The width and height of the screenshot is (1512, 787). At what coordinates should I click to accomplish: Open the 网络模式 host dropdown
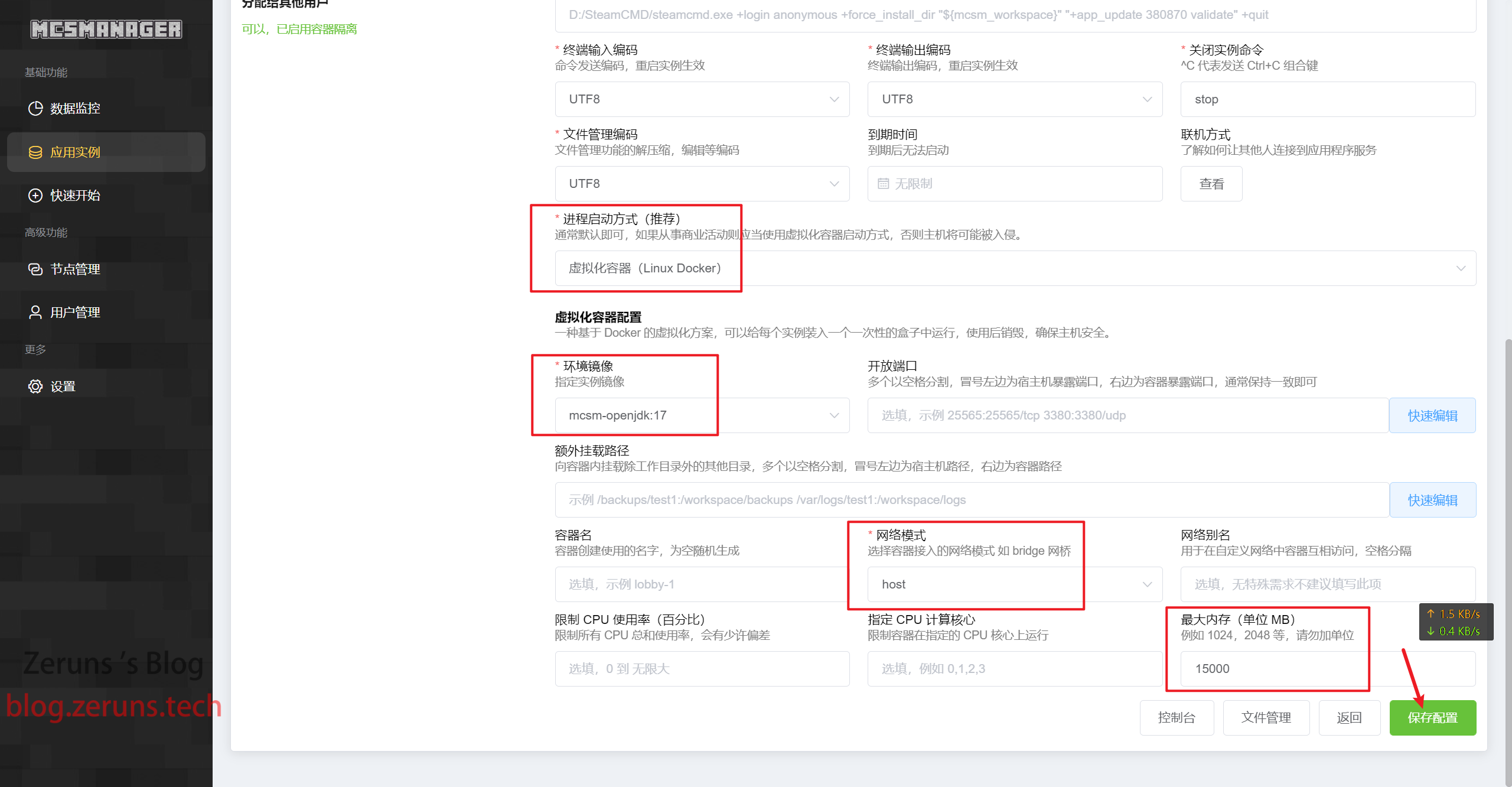point(1015,584)
